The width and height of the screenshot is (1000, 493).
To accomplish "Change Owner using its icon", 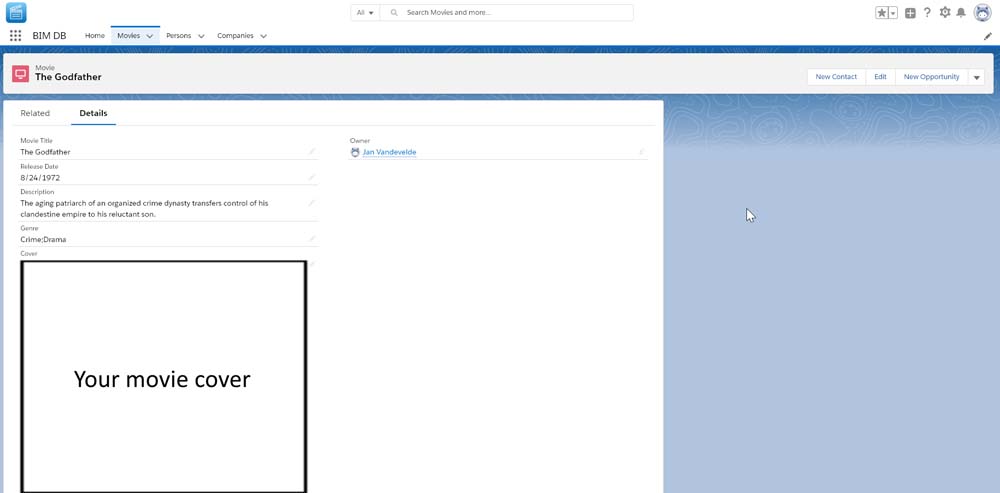I will tap(642, 152).
